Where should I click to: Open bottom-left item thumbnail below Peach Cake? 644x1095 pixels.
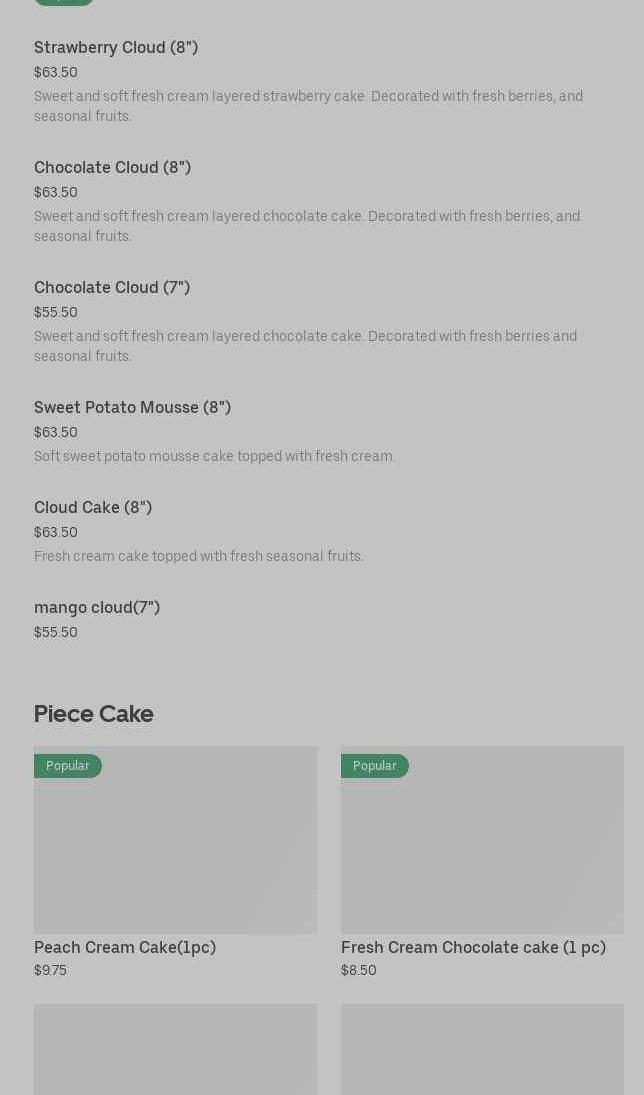175,1050
